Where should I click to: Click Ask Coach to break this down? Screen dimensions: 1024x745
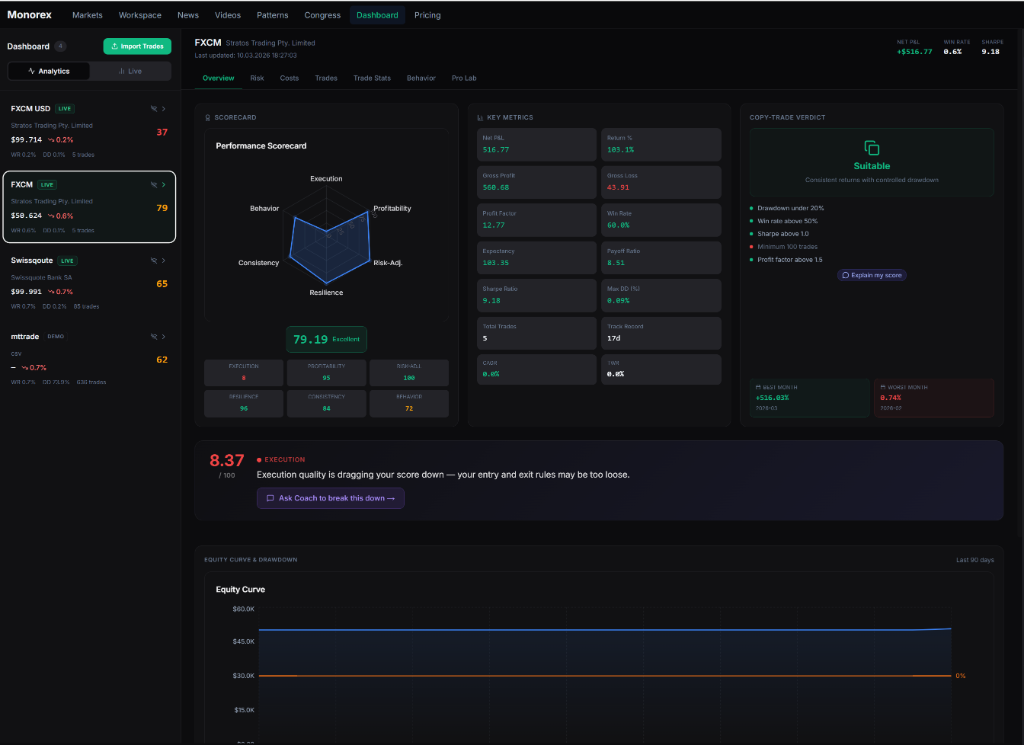(330, 498)
